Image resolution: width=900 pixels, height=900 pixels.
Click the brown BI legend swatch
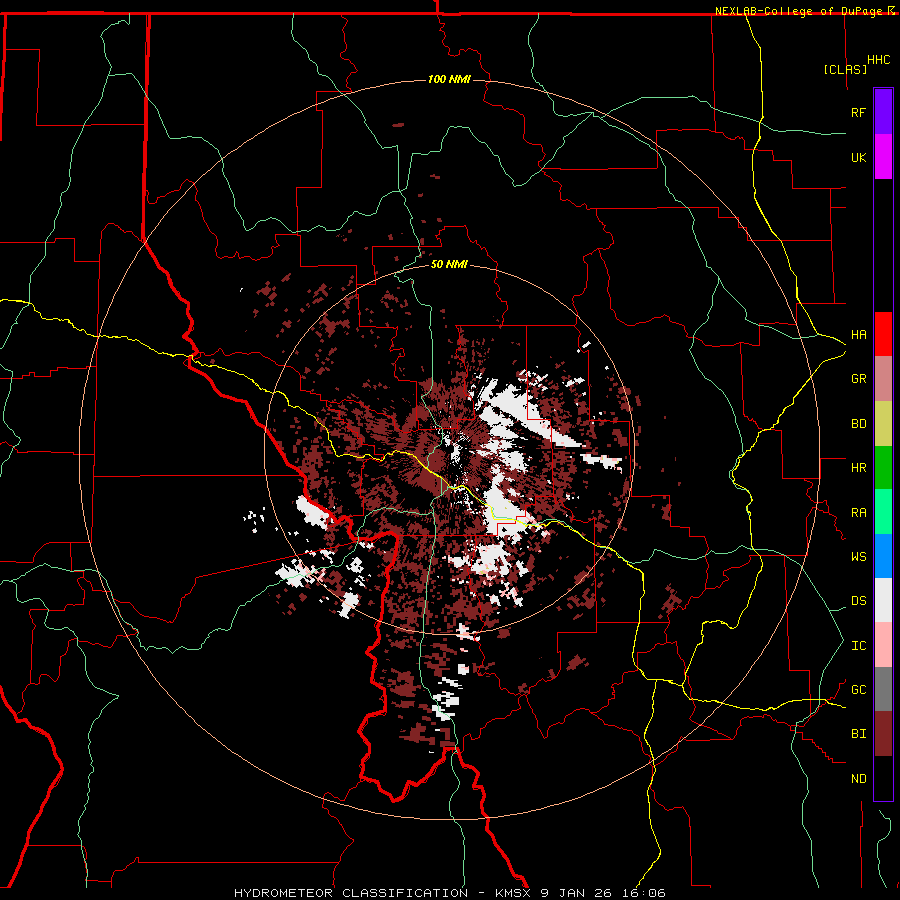883,734
